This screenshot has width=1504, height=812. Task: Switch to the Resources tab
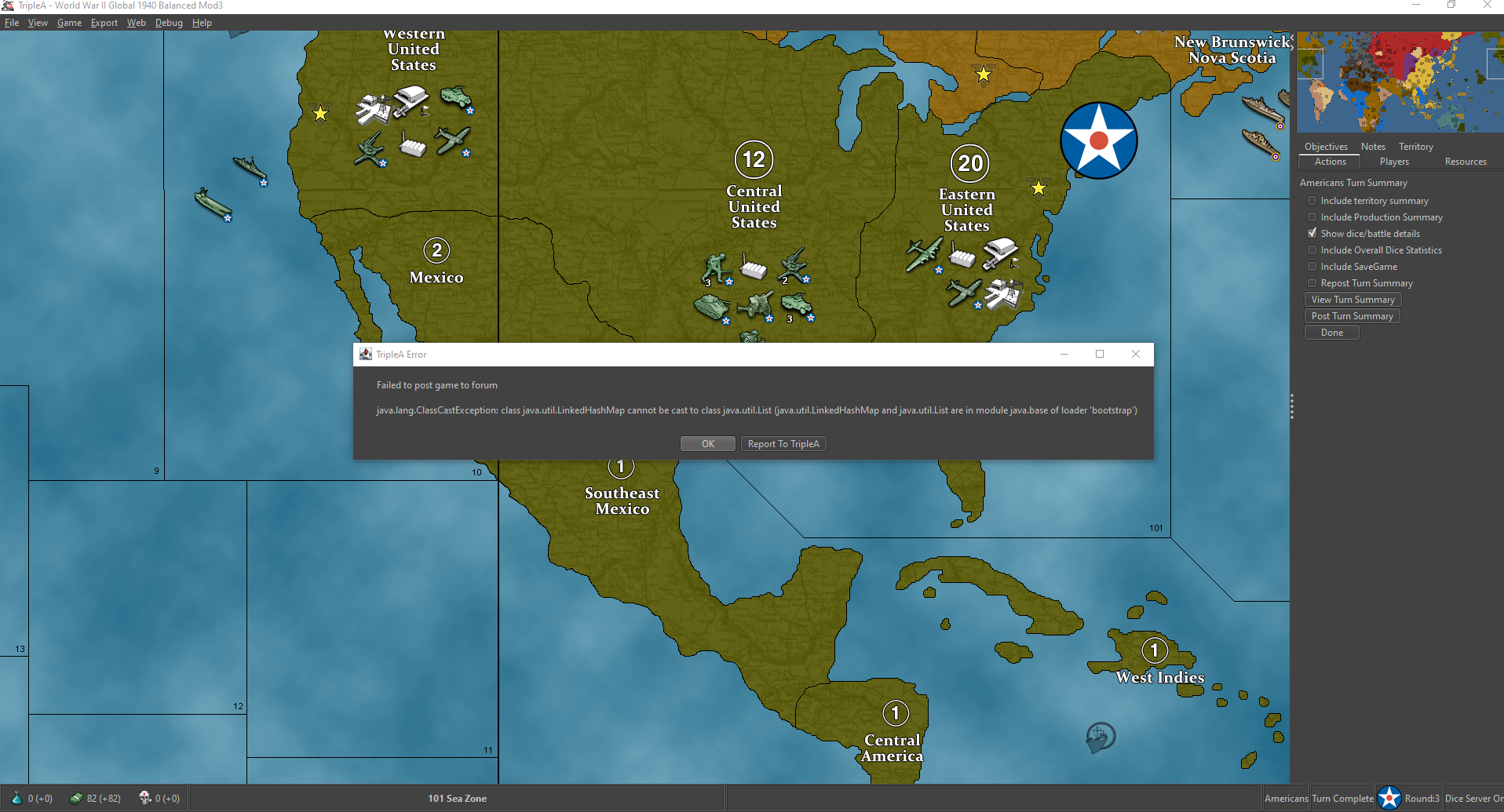(x=1465, y=162)
